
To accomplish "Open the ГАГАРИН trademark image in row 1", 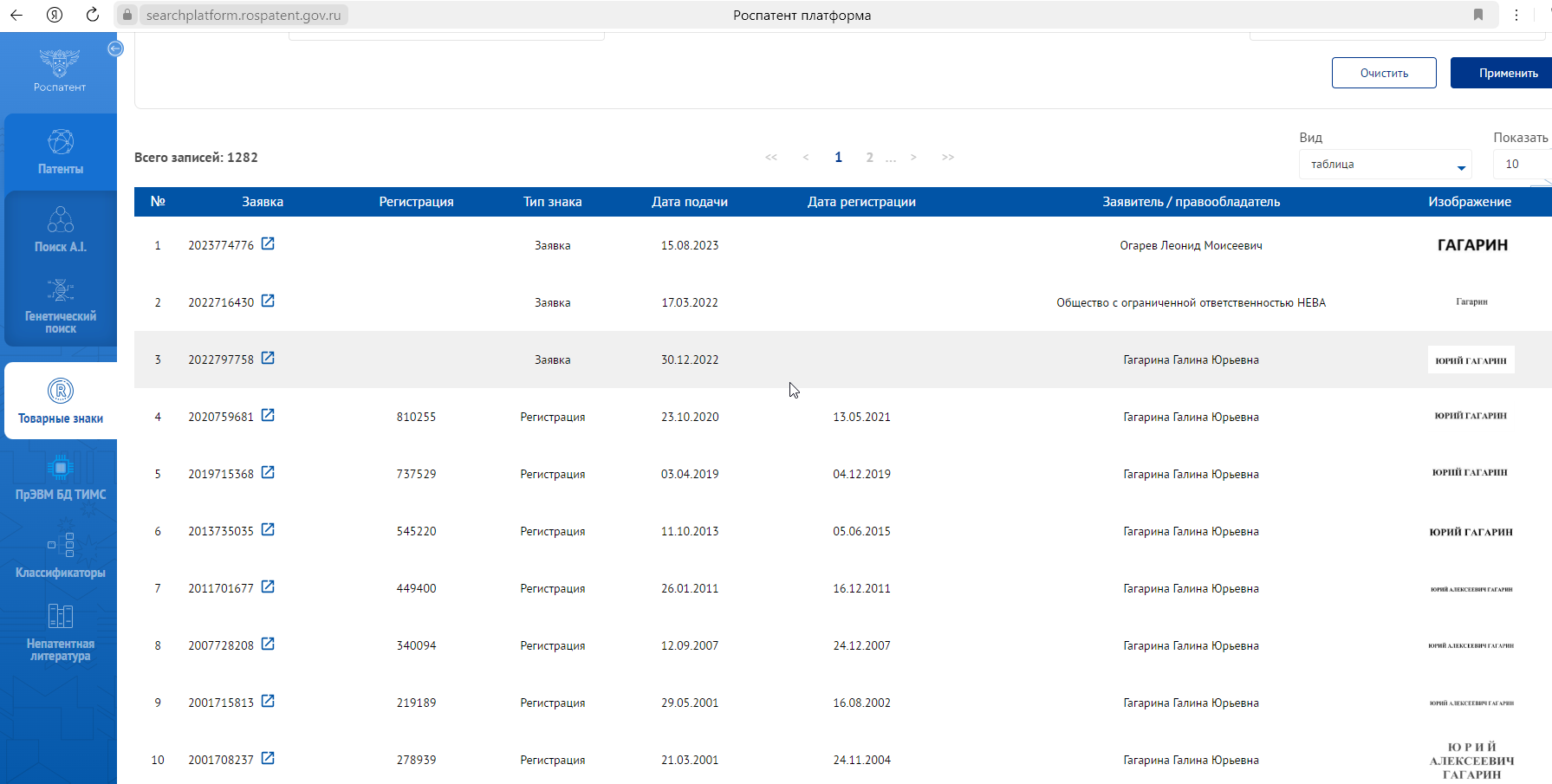I will click(x=1472, y=245).
